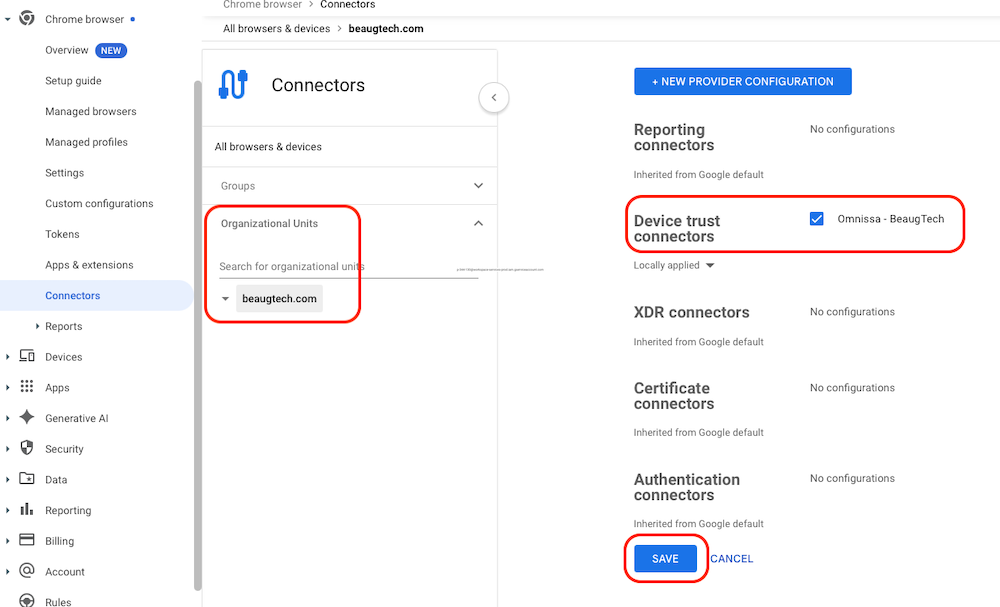
Task: Click the New Provider Configuration button
Action: [742, 82]
